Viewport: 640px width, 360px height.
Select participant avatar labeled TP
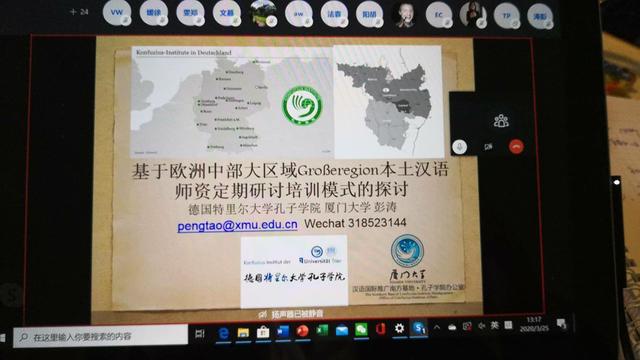pyautogui.click(x=507, y=16)
